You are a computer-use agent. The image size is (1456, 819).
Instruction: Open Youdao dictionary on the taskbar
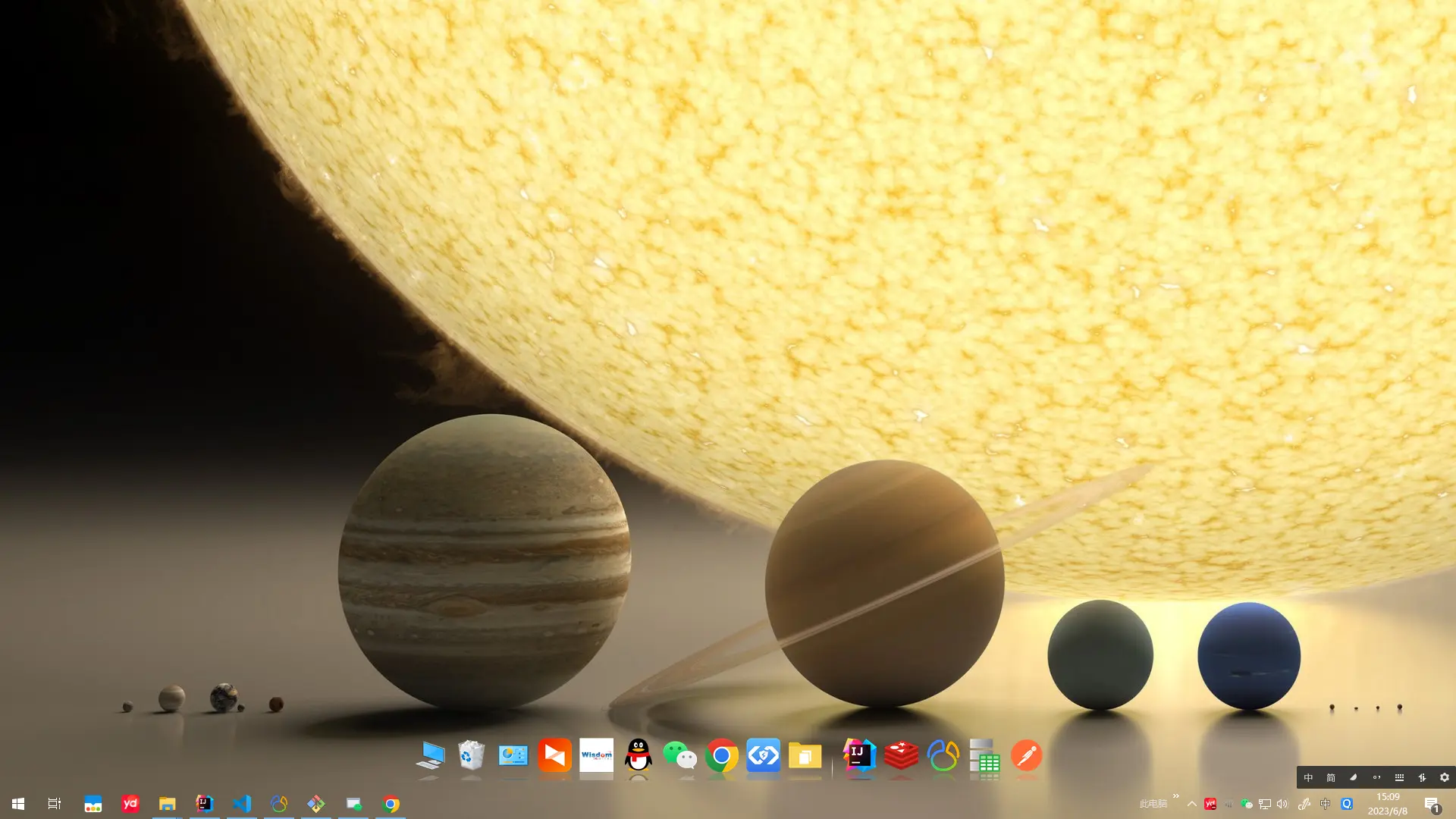click(x=130, y=804)
